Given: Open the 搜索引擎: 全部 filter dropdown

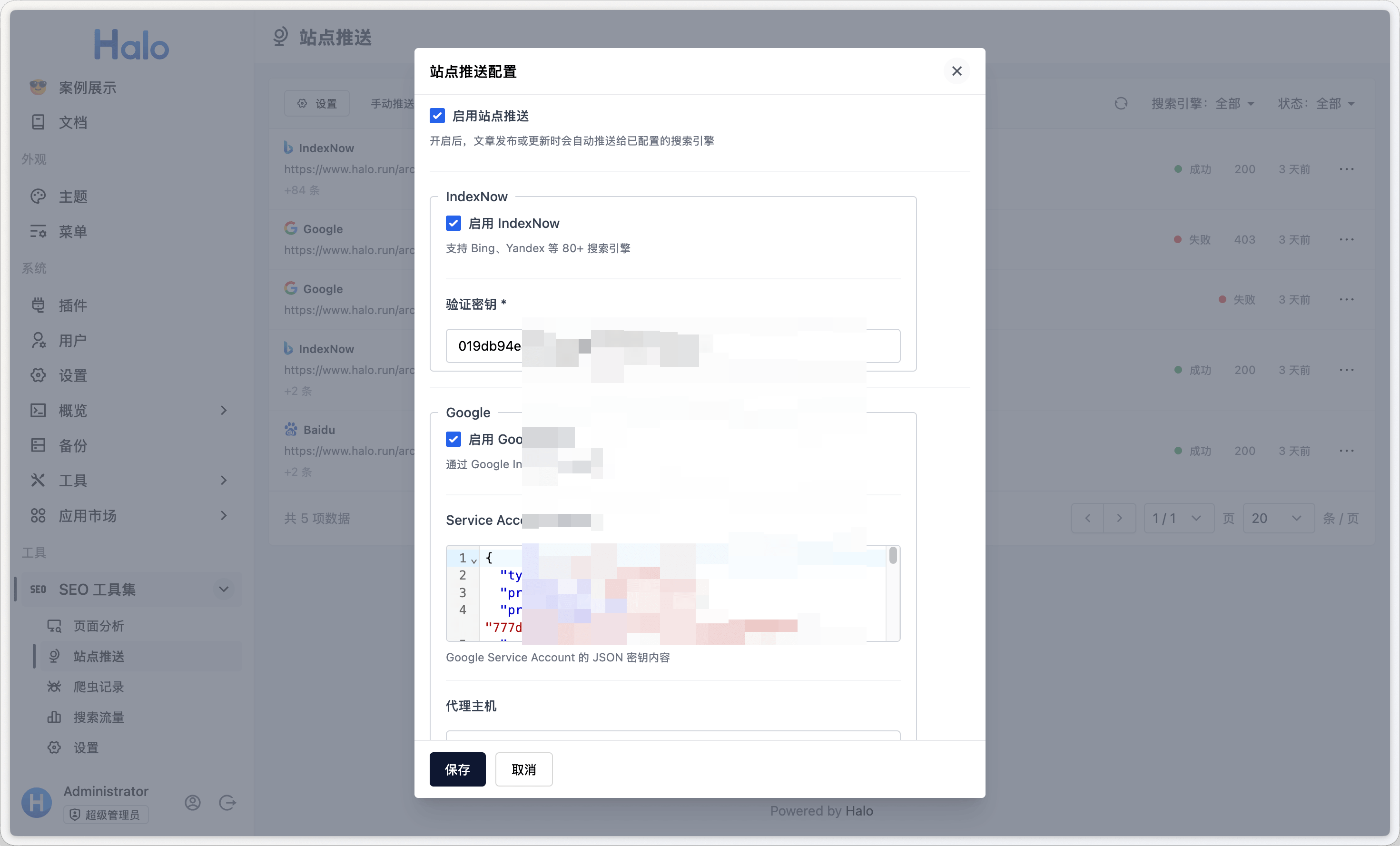Looking at the screenshot, I should pyautogui.click(x=1203, y=103).
